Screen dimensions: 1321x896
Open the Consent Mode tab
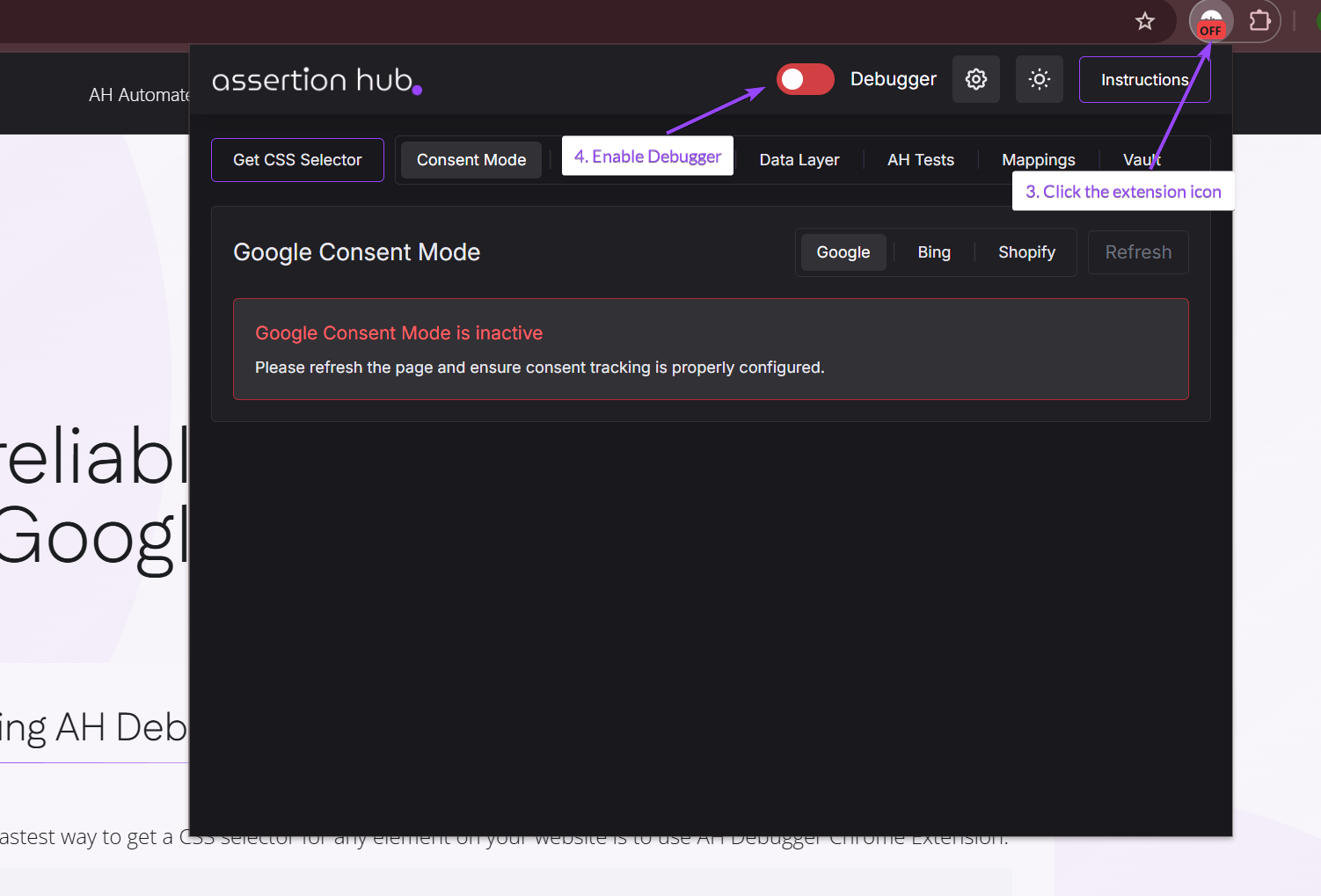(x=471, y=159)
